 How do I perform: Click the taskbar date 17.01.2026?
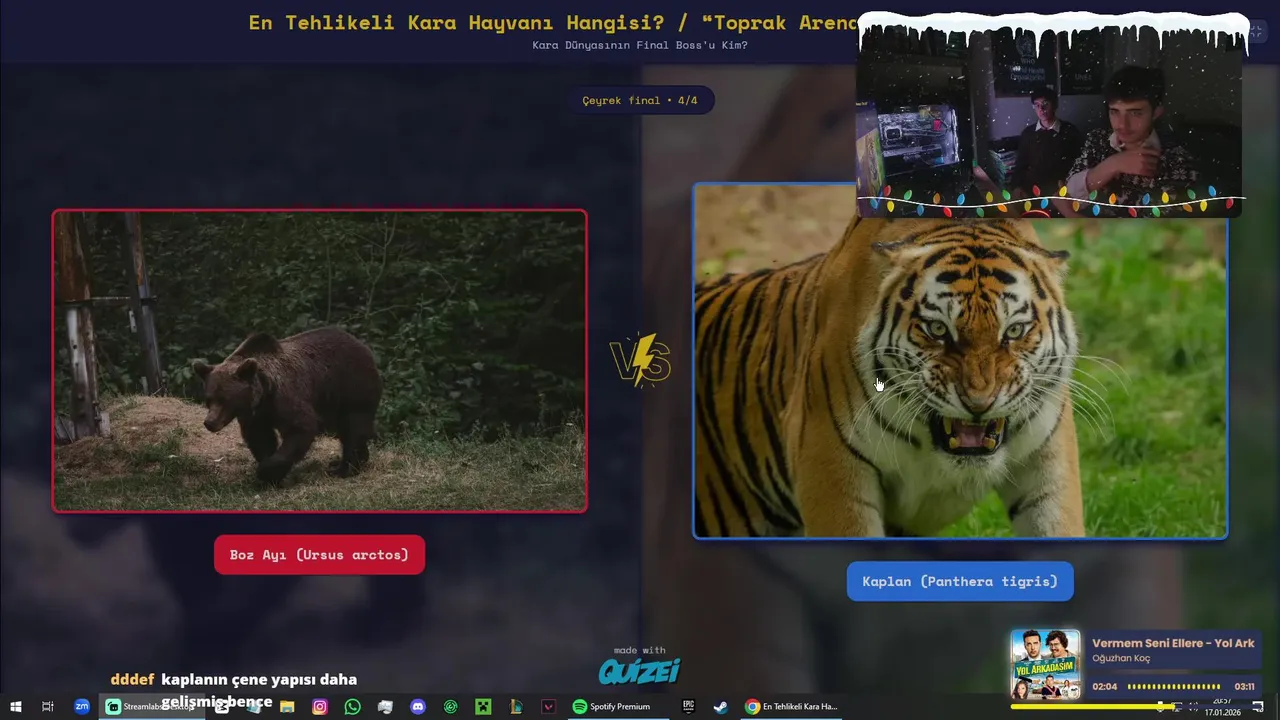tap(1222, 712)
